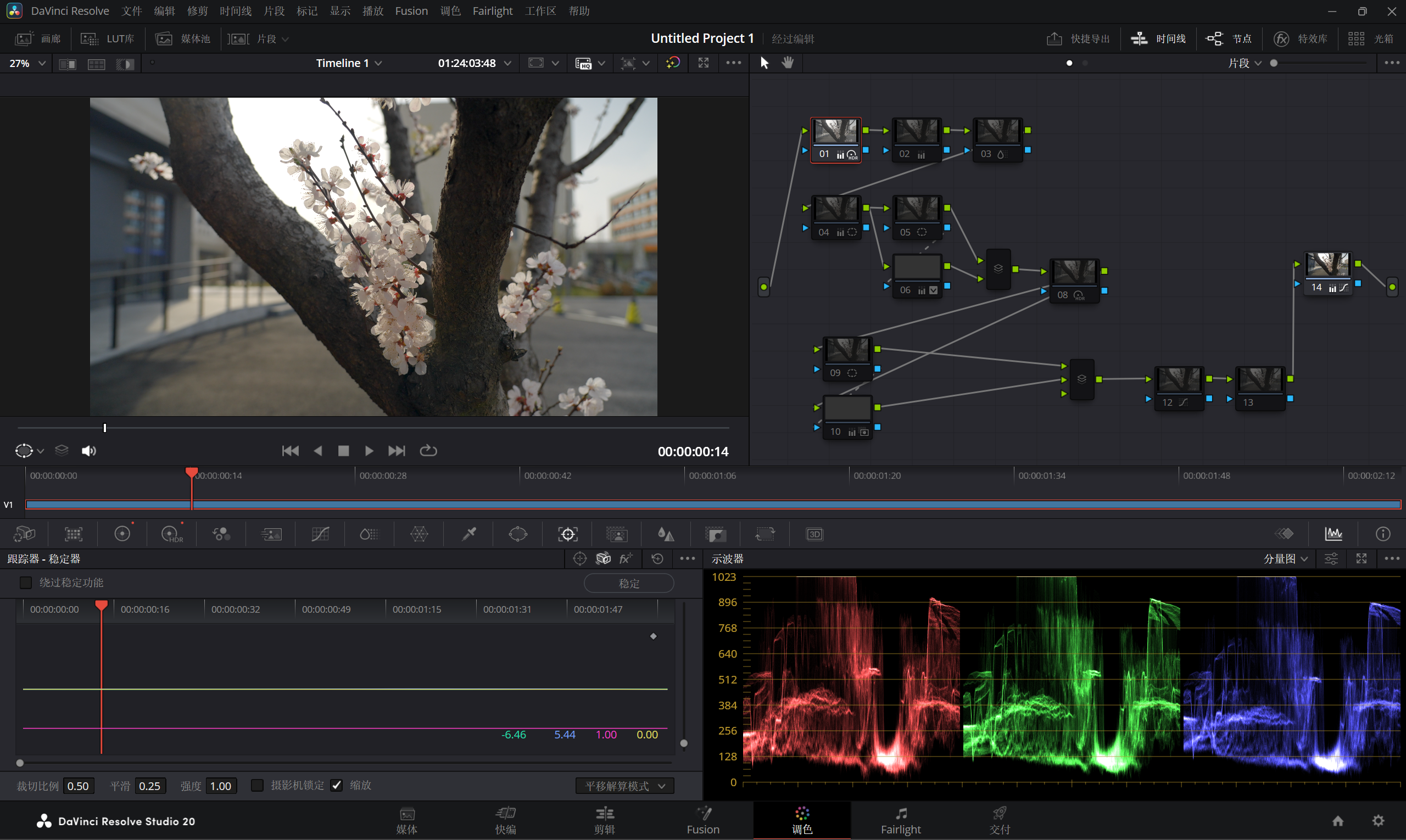The width and height of the screenshot is (1406, 840).
Task: Click the 稳定 stabilize button
Action: [x=628, y=583]
